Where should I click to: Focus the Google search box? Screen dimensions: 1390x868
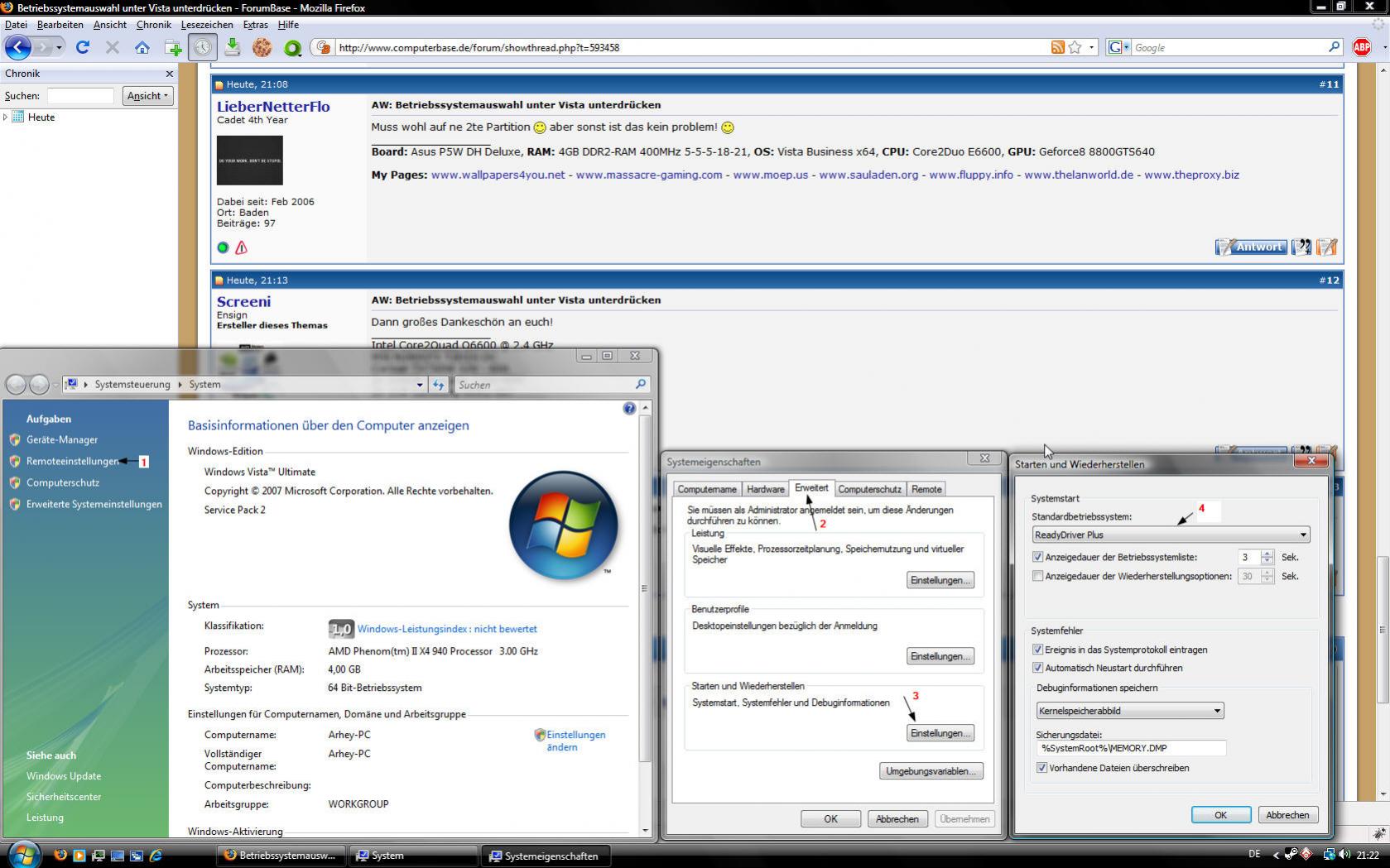point(1229,47)
